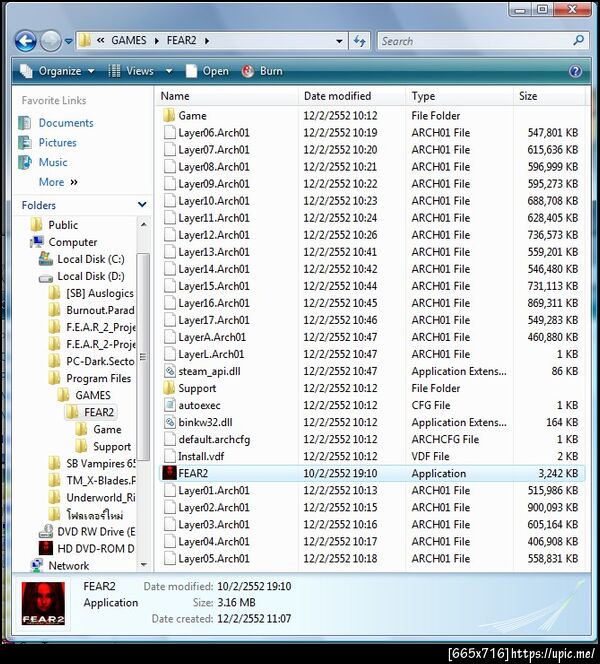
Task: Select the binkw32.dll file icon
Action: [169, 422]
